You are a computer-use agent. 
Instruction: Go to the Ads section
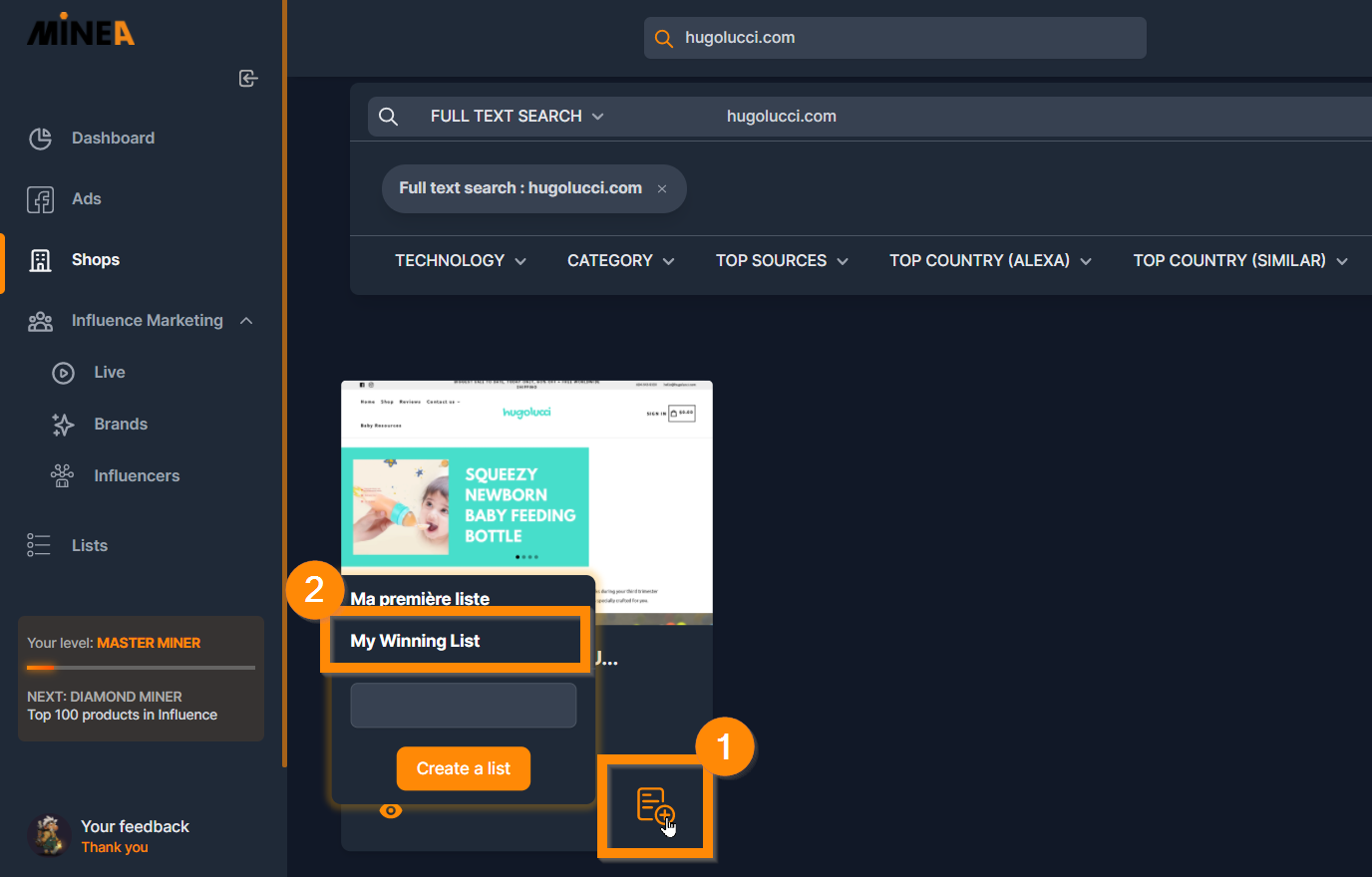87,199
